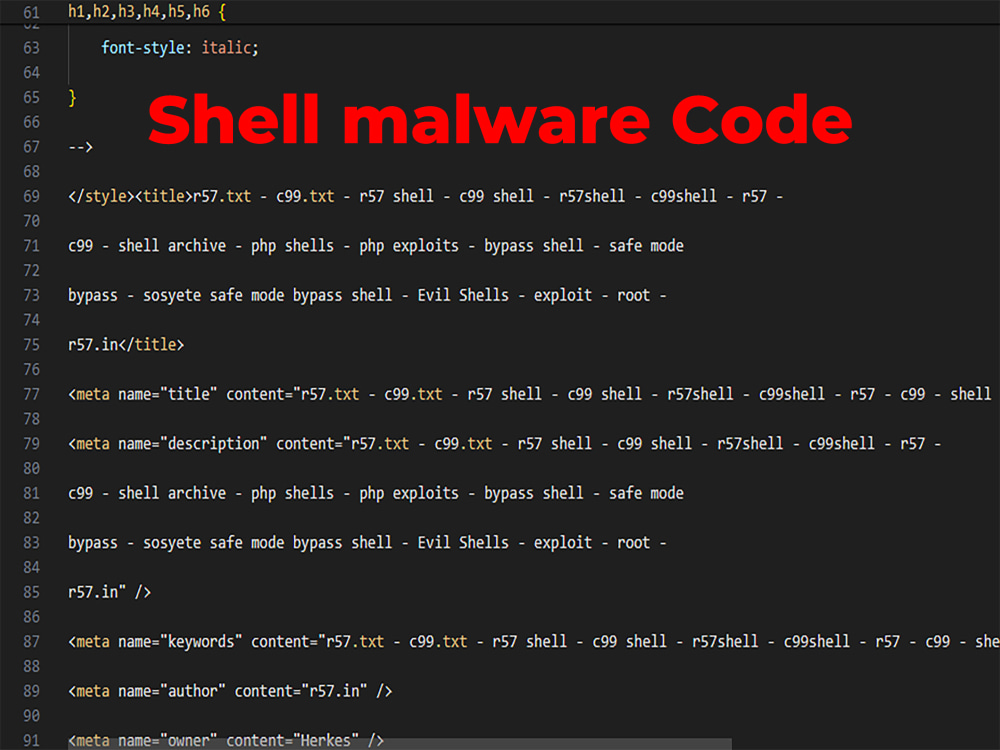The width and height of the screenshot is (1000, 750).
Task: Click 'name="keywords"' attribute on line 87
Action: [x=180, y=642]
